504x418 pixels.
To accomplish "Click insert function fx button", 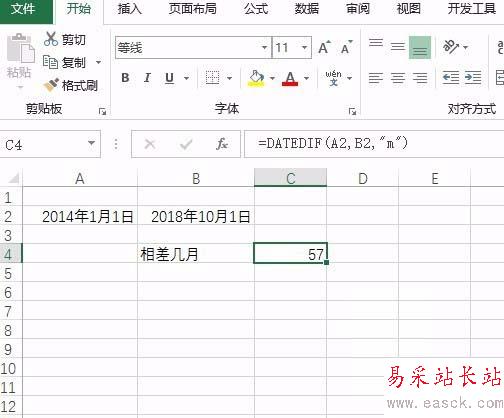I will pos(222,144).
